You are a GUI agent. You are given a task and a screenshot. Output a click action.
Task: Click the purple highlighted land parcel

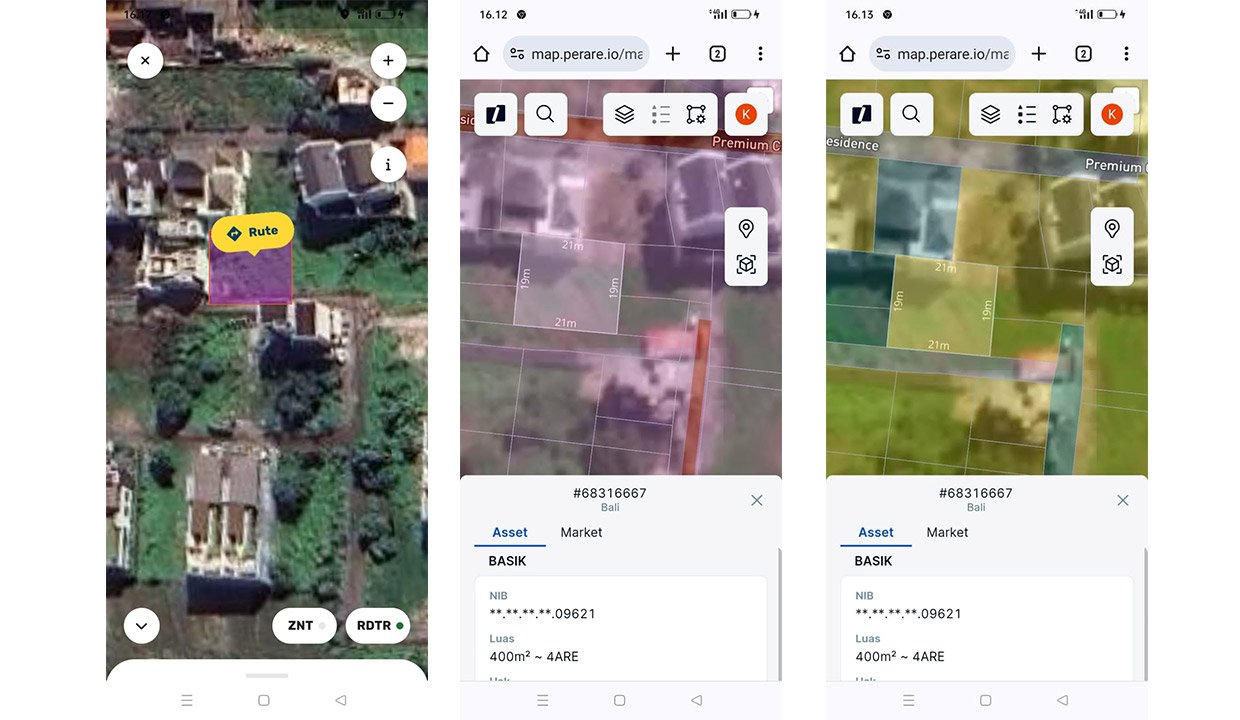point(250,280)
